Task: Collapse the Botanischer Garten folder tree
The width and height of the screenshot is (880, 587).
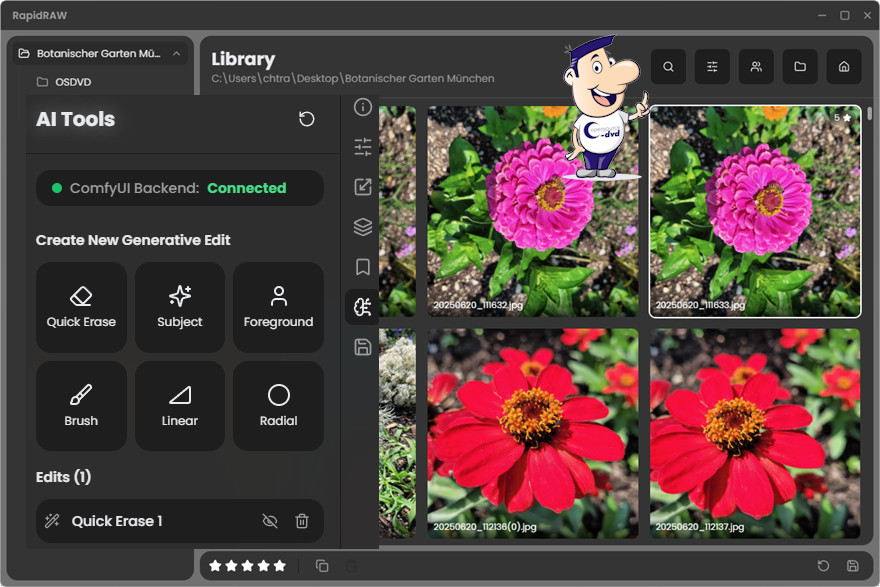Action: tap(176, 53)
